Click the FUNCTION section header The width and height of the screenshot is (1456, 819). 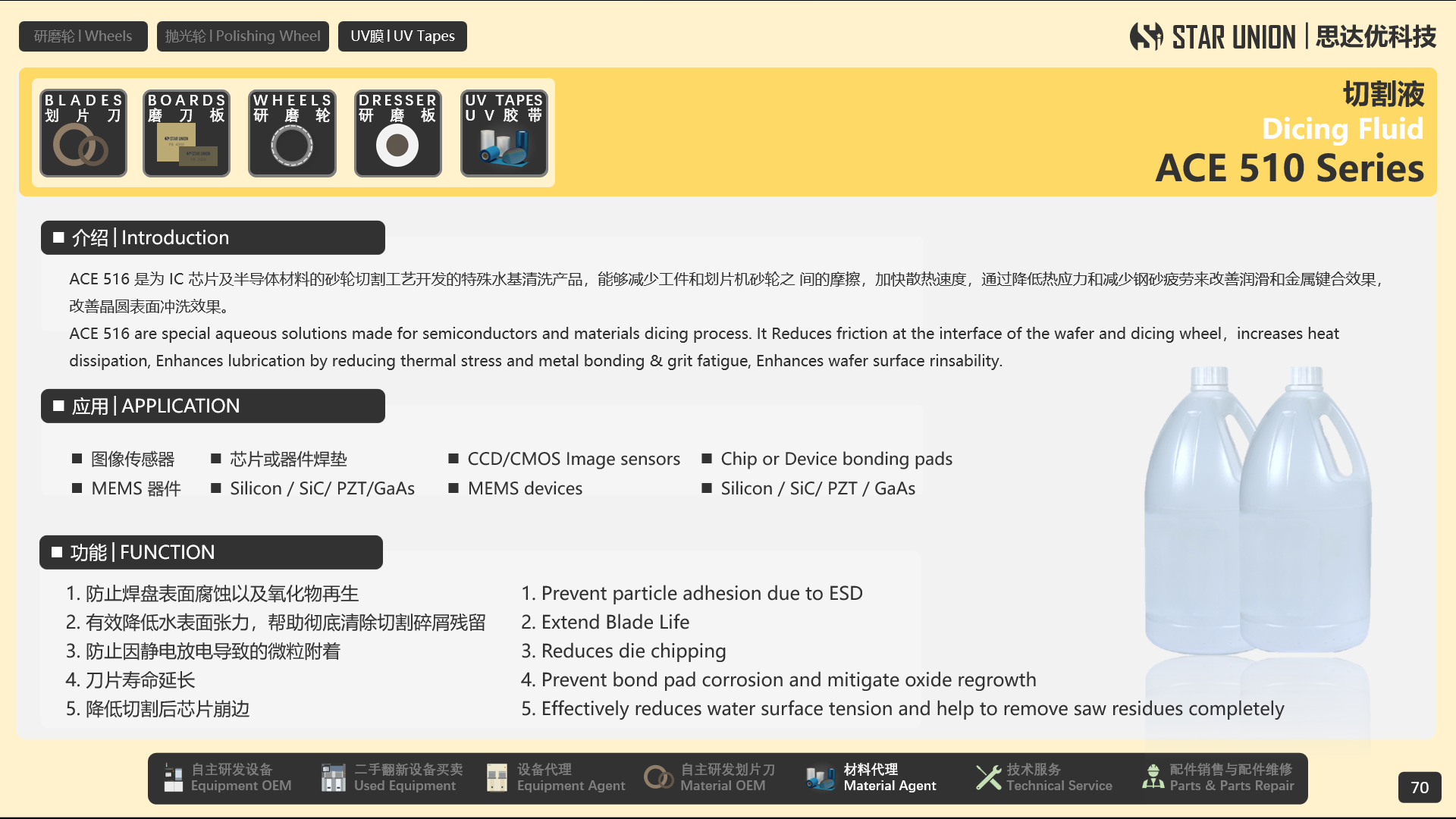coord(211,552)
